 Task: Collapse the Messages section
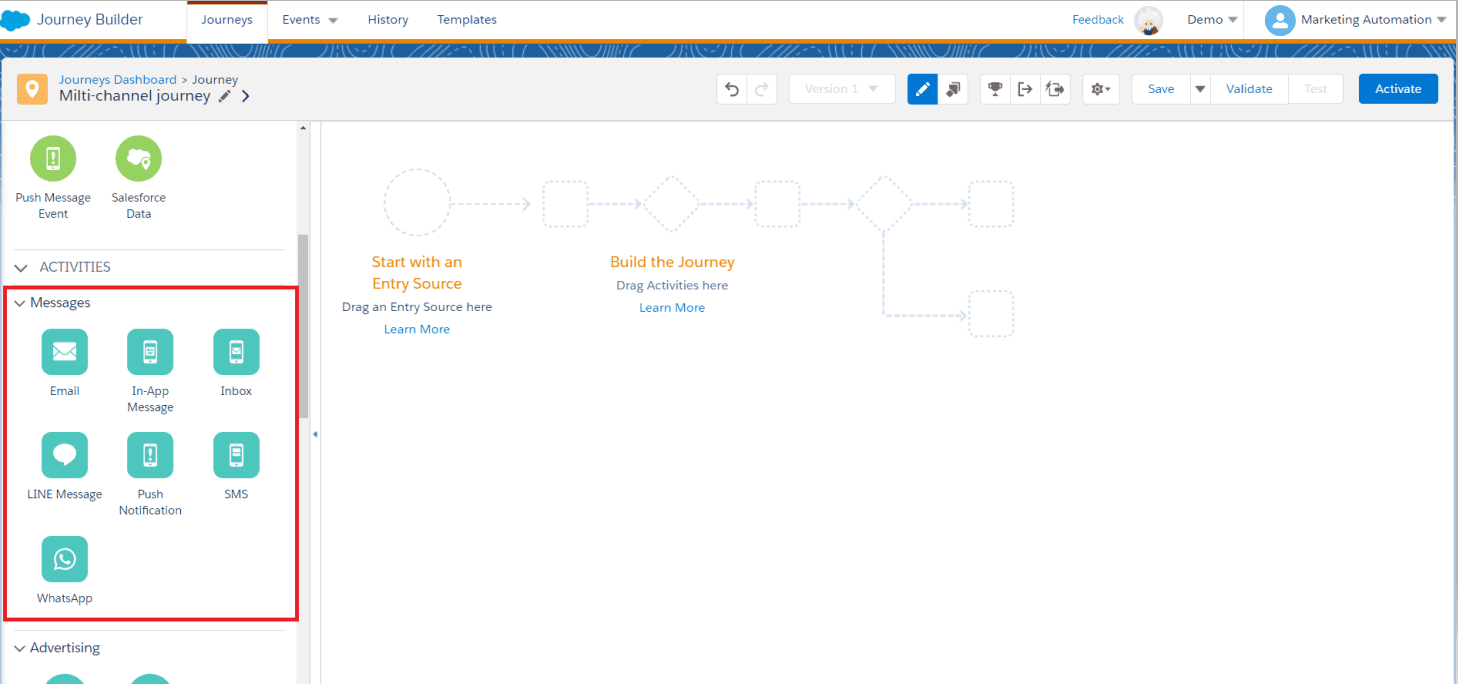[20, 303]
